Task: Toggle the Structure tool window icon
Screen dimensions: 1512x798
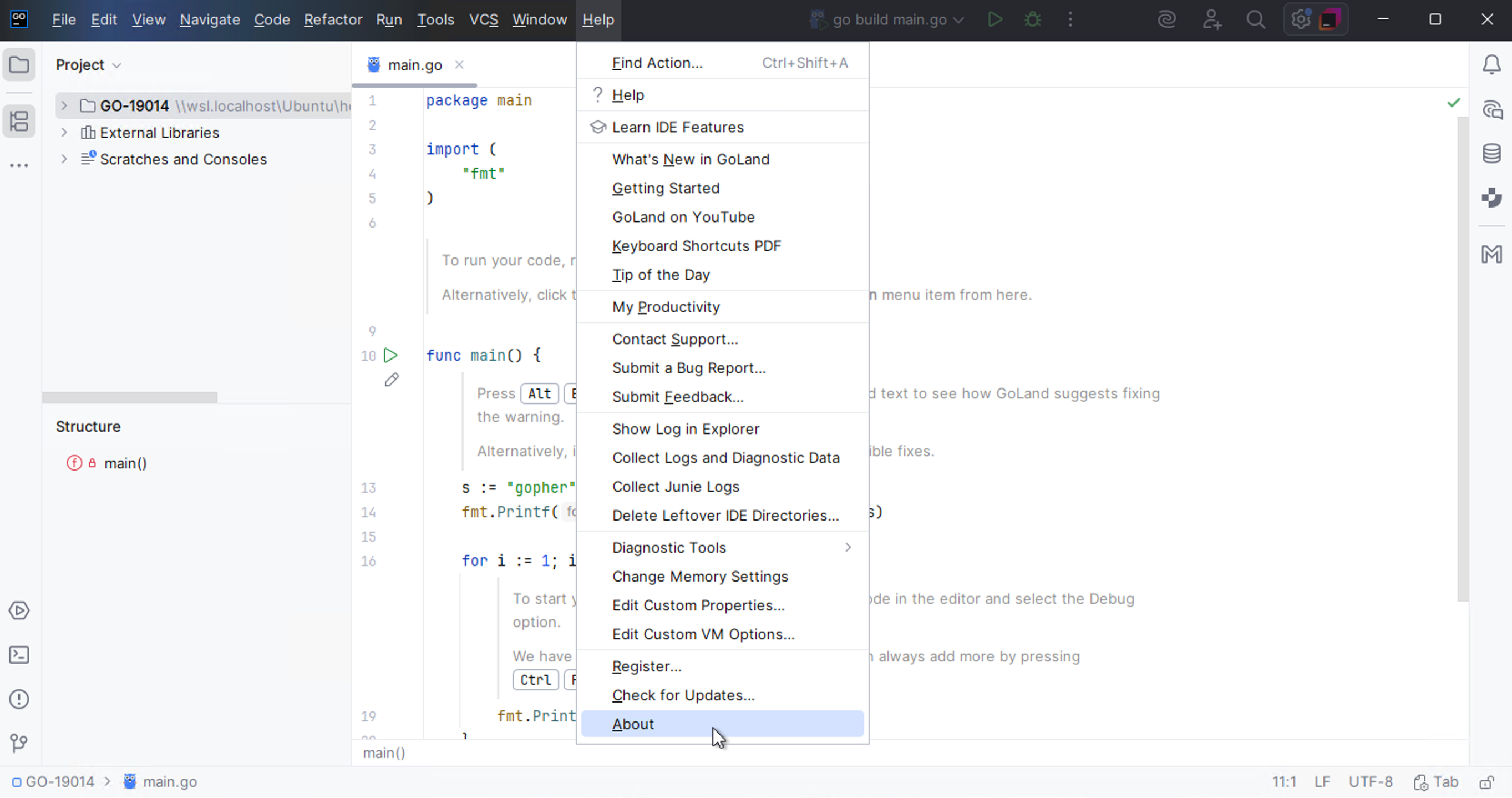Action: point(19,122)
